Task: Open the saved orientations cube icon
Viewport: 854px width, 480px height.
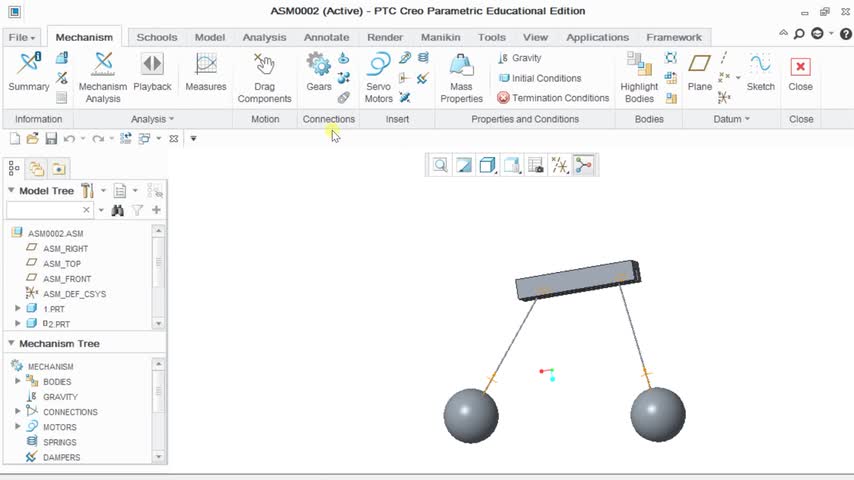Action: point(487,165)
